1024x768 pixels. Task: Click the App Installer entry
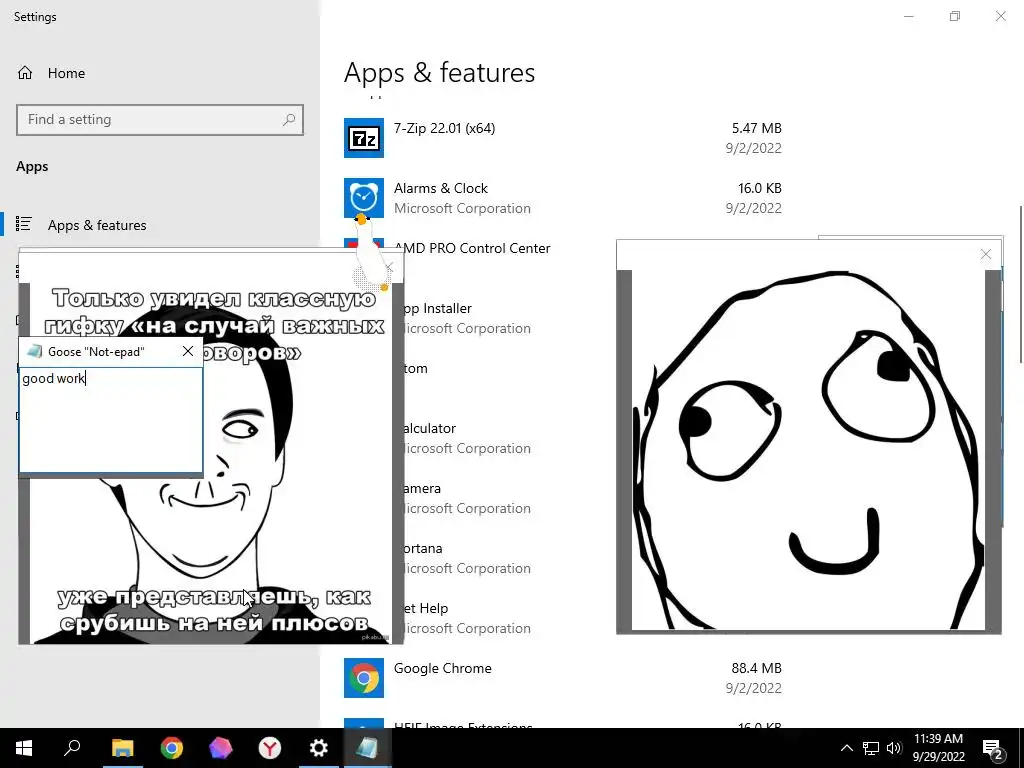click(x=438, y=308)
